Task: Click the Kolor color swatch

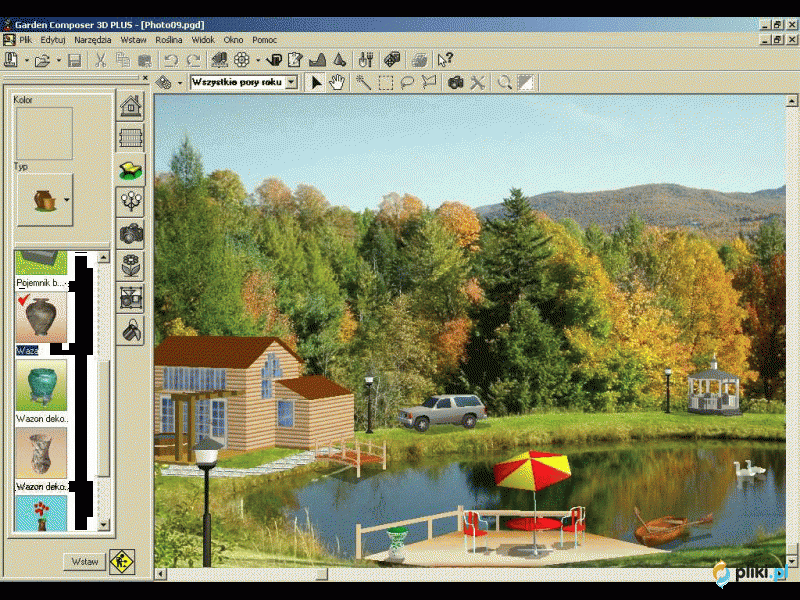Action: pos(44,133)
